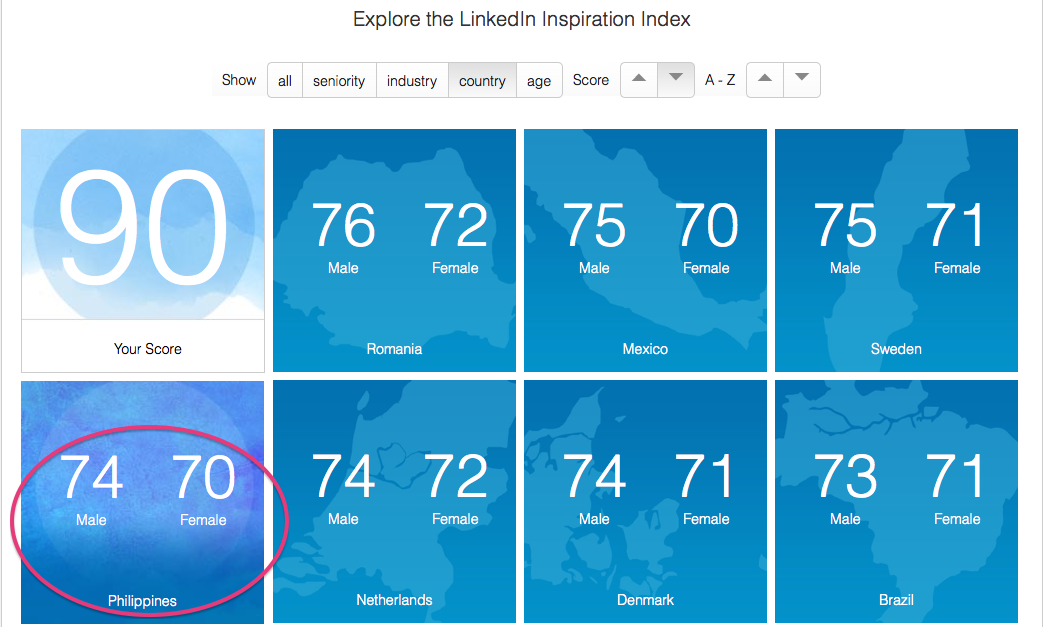The height and width of the screenshot is (627, 1043).
Task: Filter index by age
Action: click(x=539, y=80)
